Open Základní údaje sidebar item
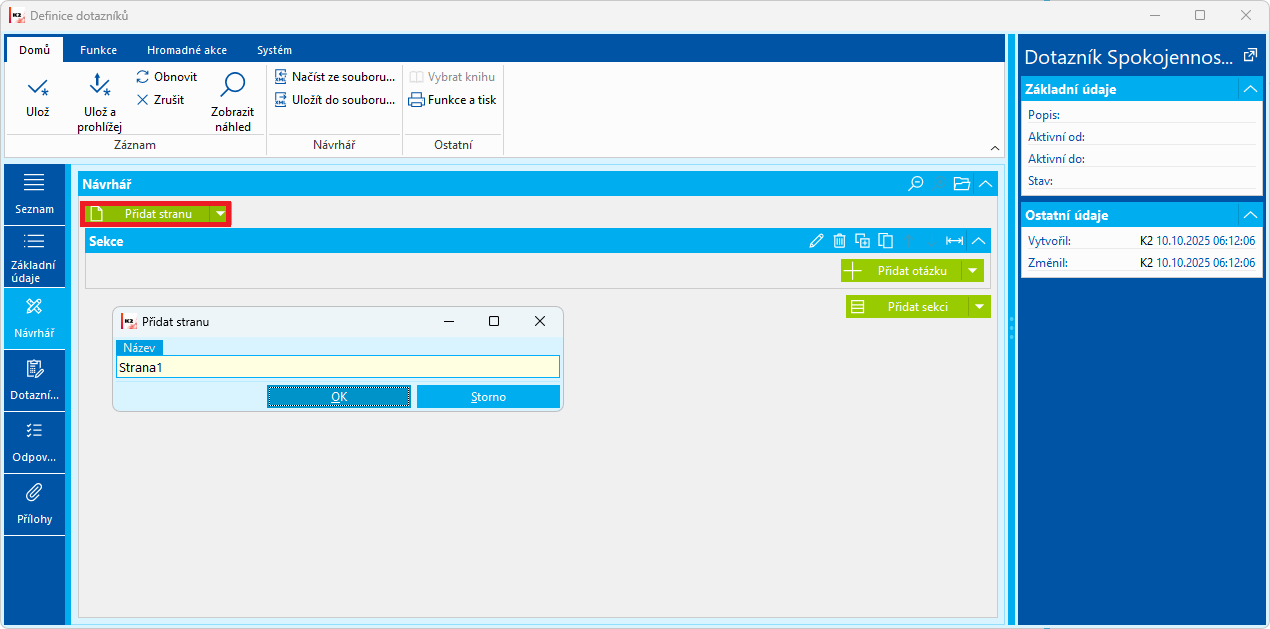Viewport: 1270px width, 629px height. pyautogui.click(x=35, y=257)
